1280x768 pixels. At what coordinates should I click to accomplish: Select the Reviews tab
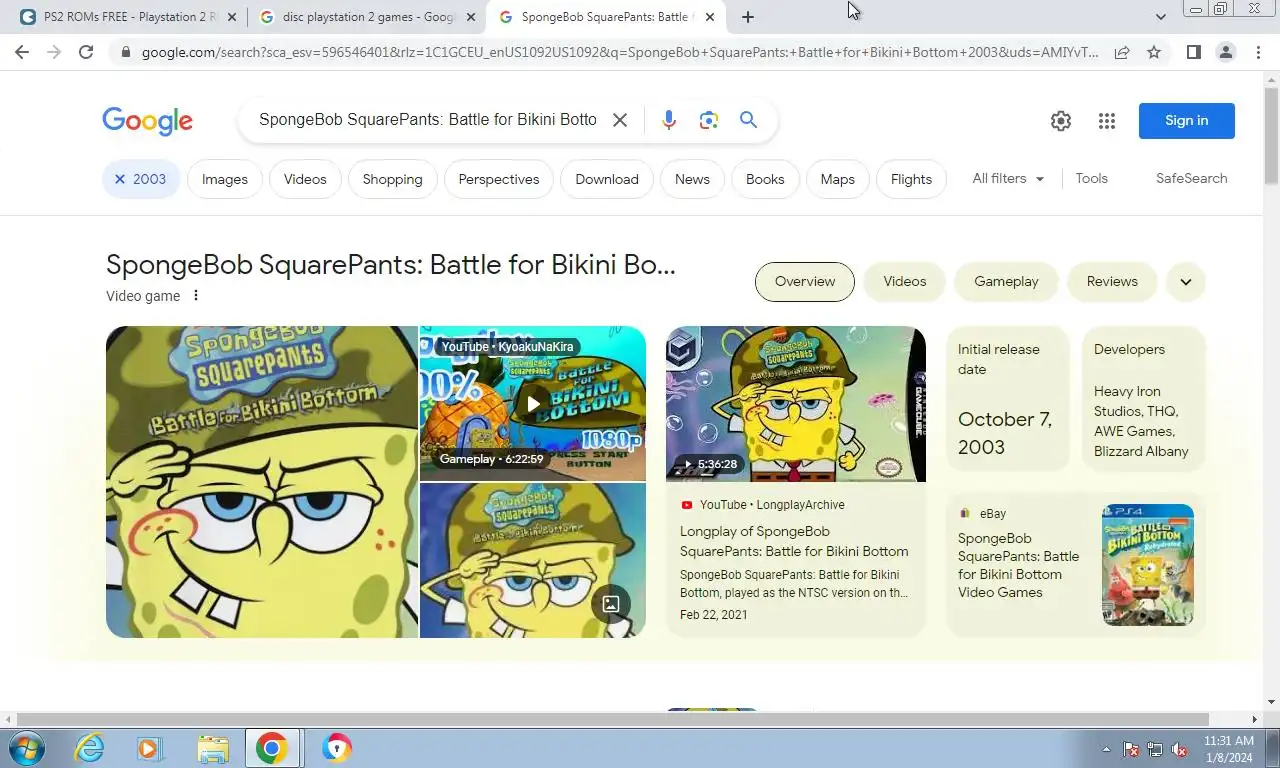1112,281
